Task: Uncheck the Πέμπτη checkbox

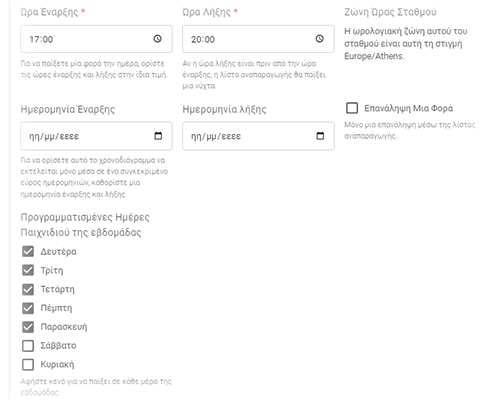Action: 28,308
